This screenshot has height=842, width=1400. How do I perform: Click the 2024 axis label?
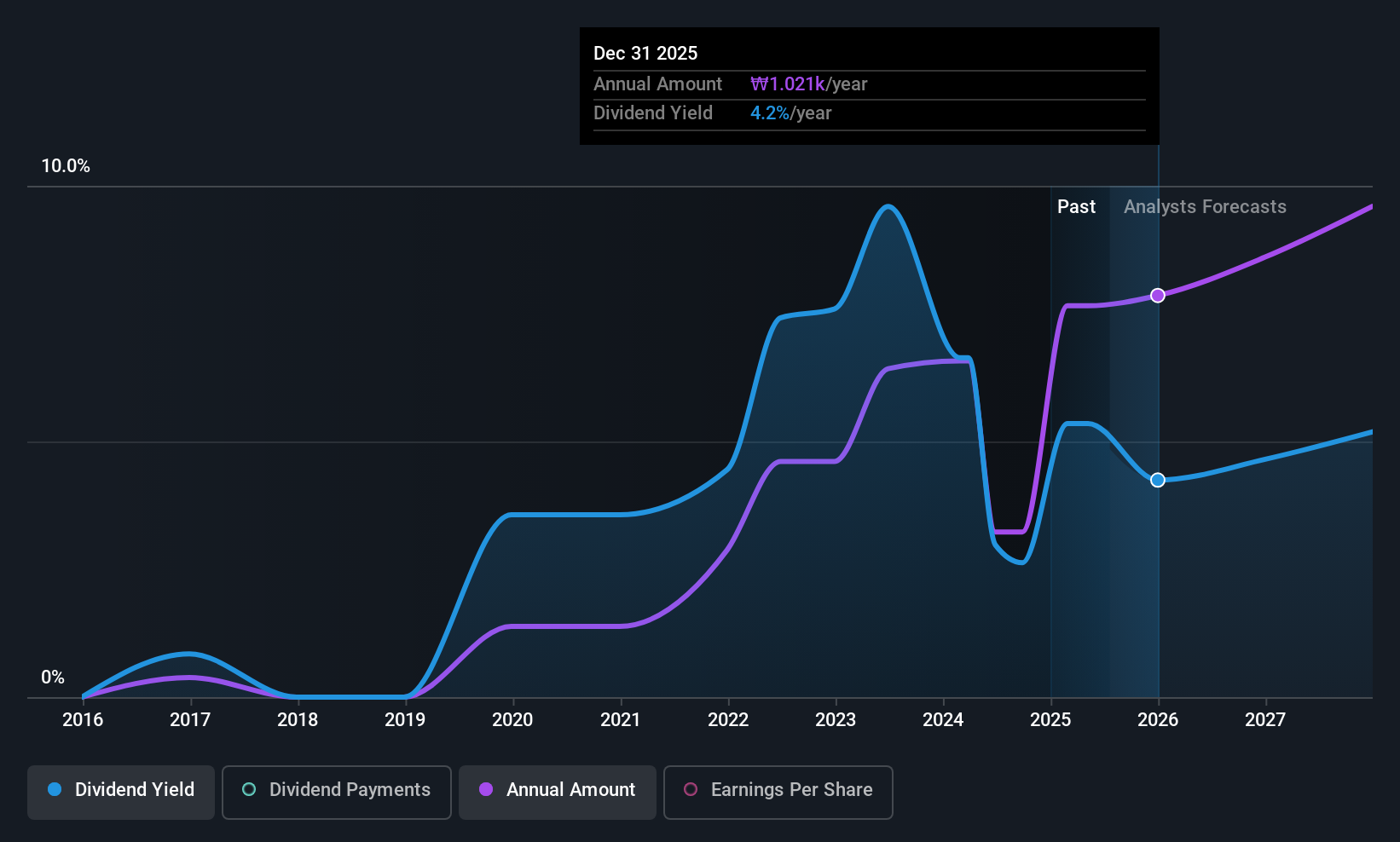(x=943, y=720)
